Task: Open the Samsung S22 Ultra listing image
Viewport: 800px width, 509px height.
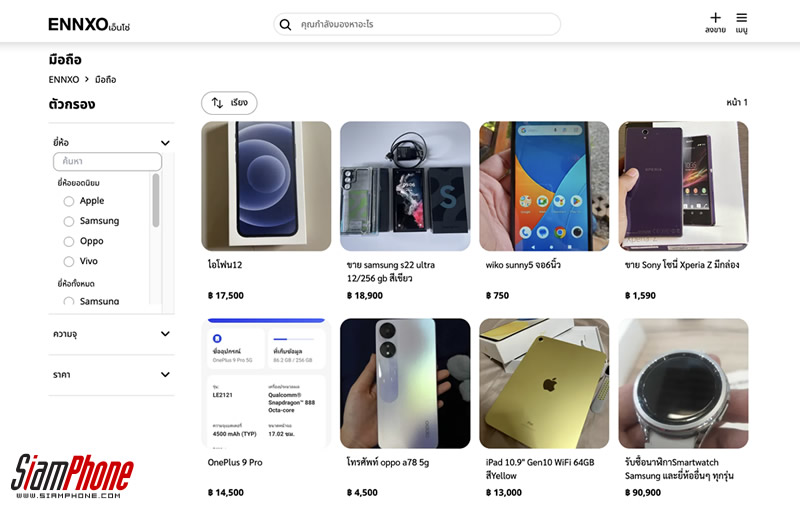Action: tap(405, 186)
